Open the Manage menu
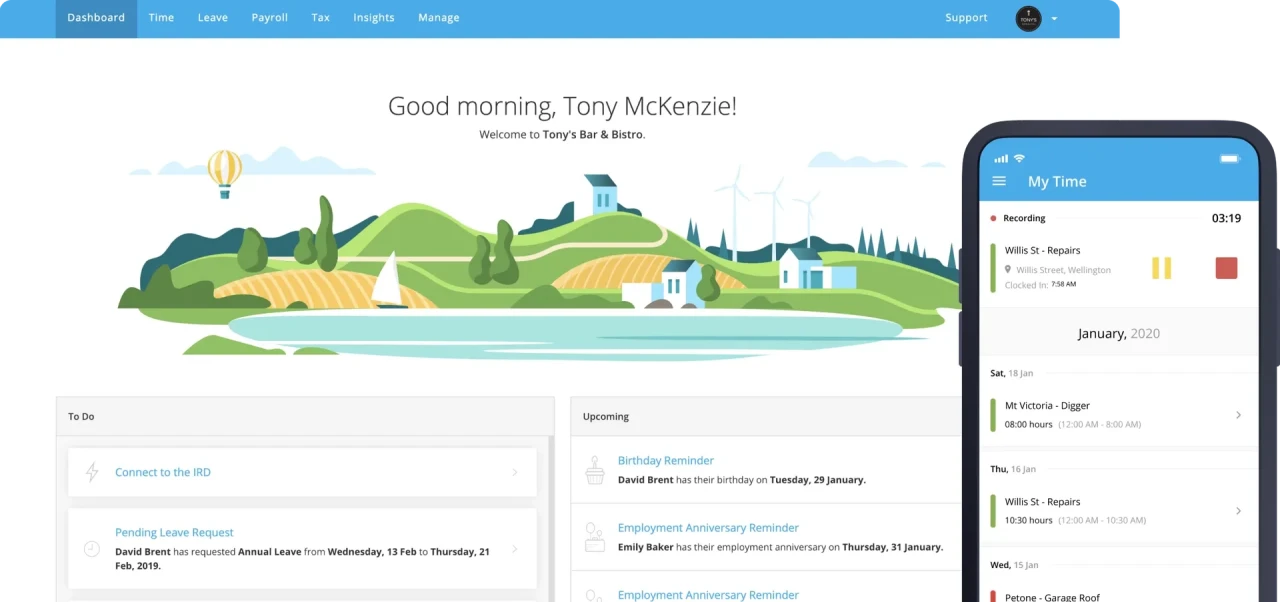1280x602 pixels. (x=439, y=18)
